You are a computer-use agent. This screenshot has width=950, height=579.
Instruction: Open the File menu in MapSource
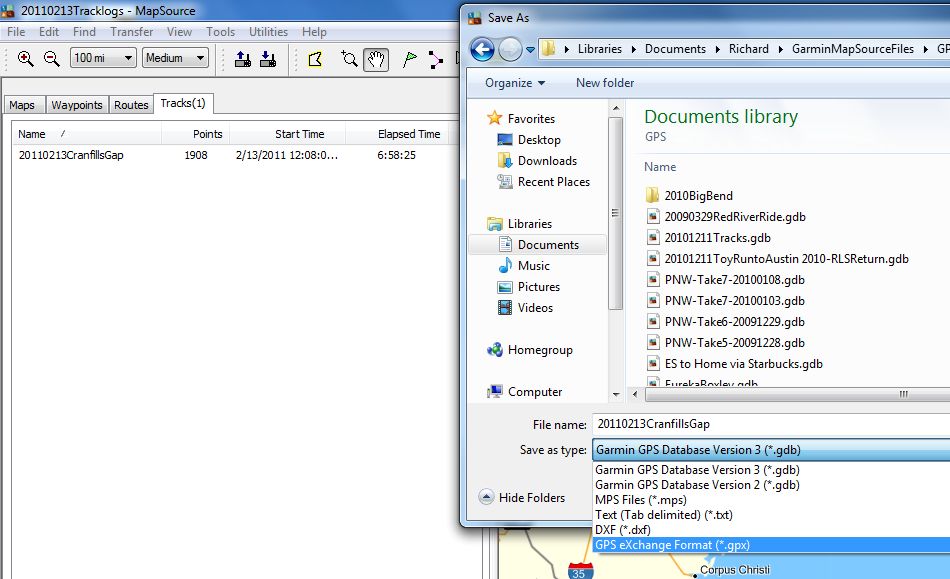point(16,31)
